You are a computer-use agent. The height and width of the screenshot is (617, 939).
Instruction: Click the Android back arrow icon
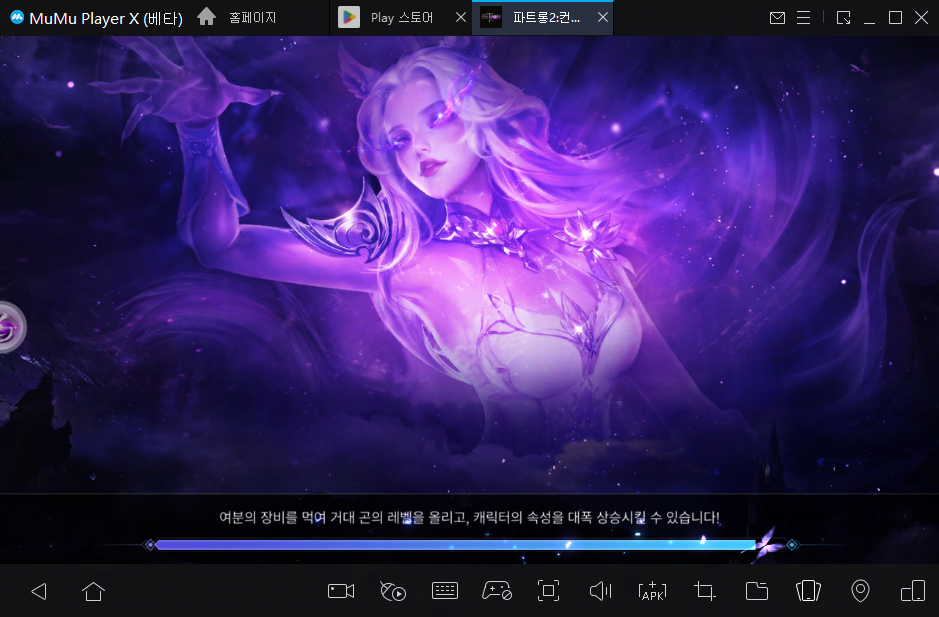39,592
